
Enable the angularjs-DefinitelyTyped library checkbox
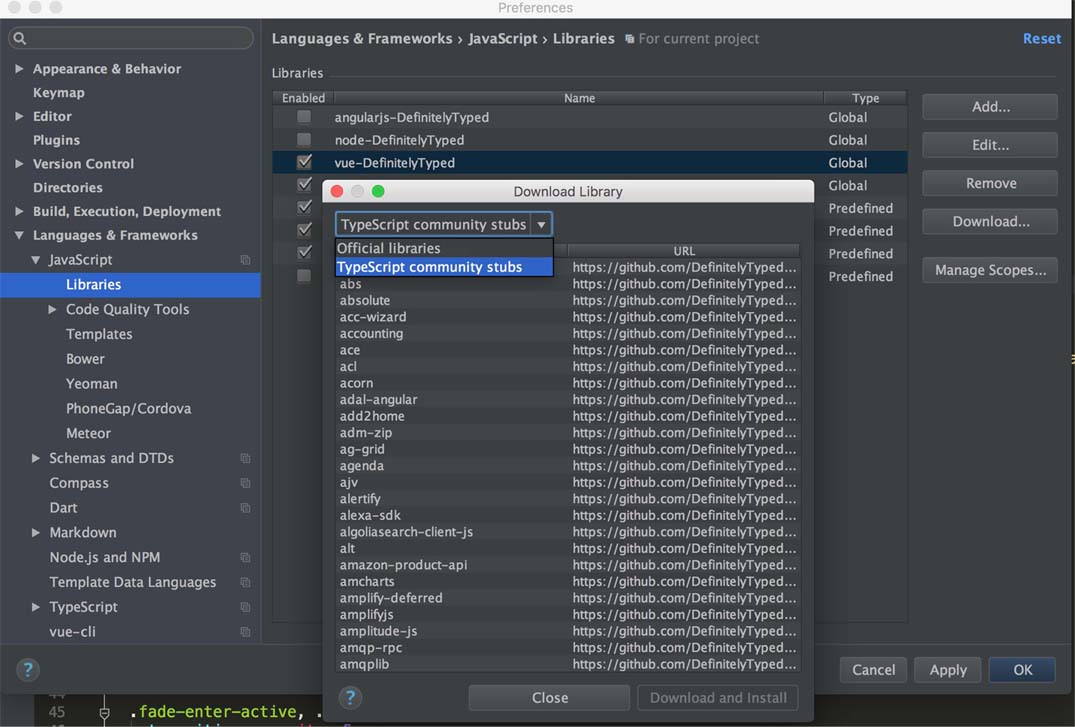[304, 117]
